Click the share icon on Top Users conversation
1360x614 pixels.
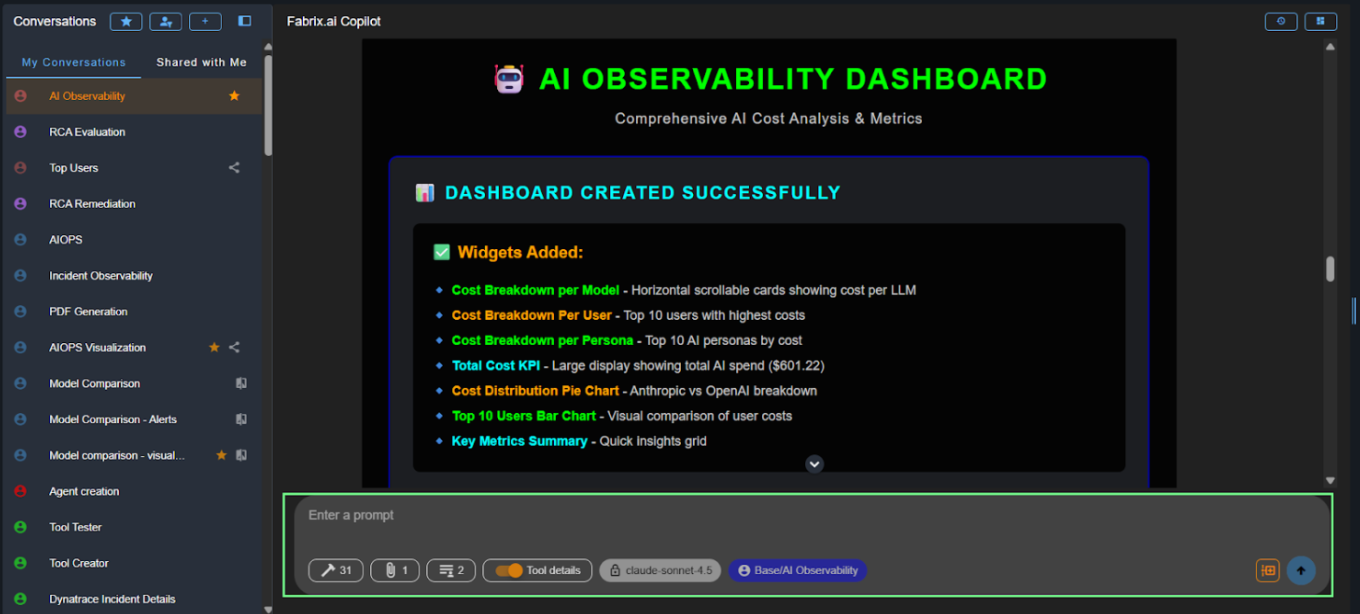(234, 168)
